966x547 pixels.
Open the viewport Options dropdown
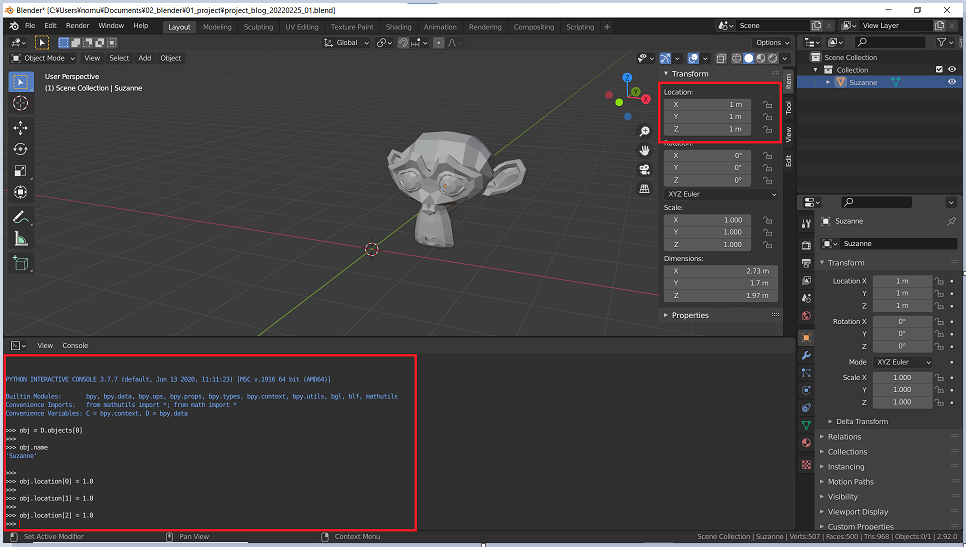point(773,43)
